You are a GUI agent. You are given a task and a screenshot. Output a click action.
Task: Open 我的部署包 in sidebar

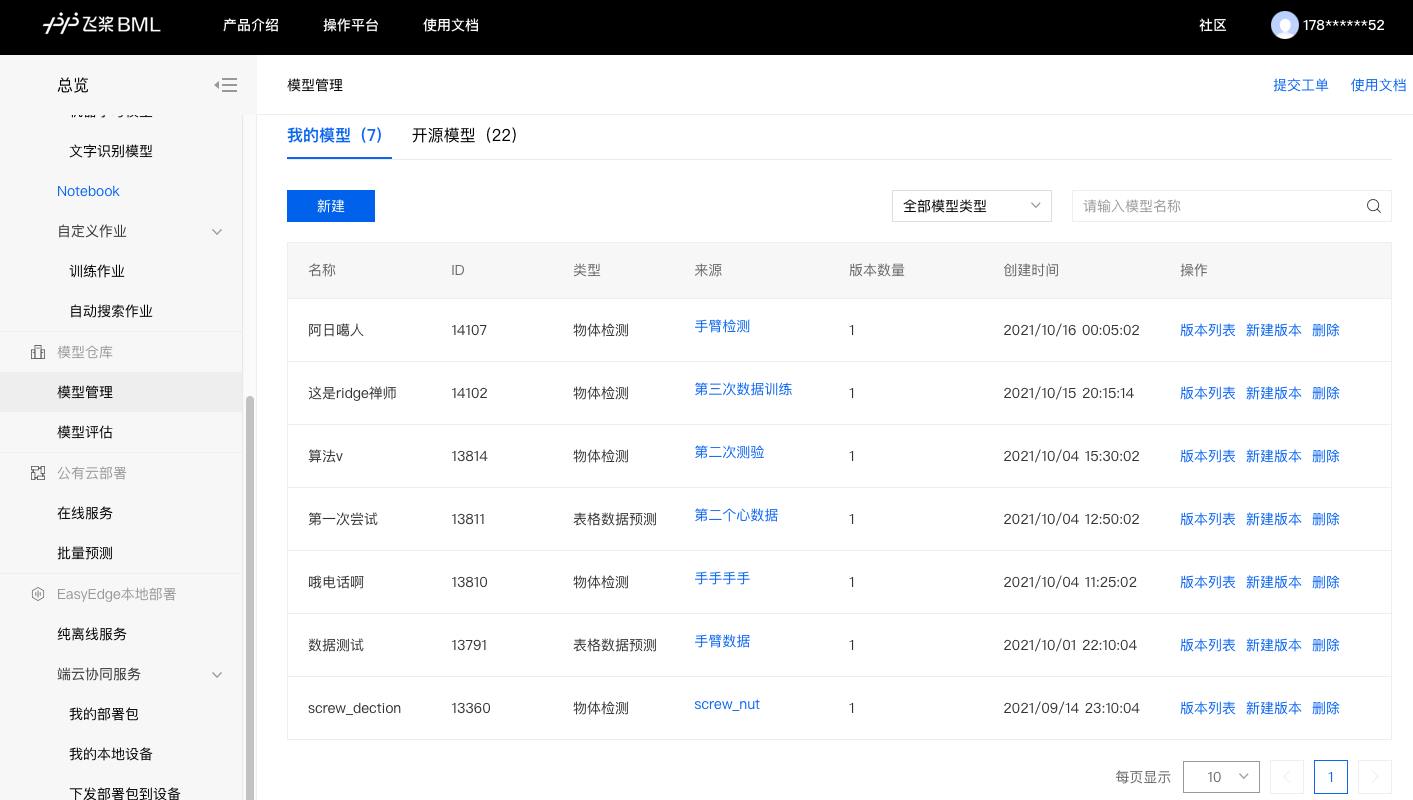[104, 714]
